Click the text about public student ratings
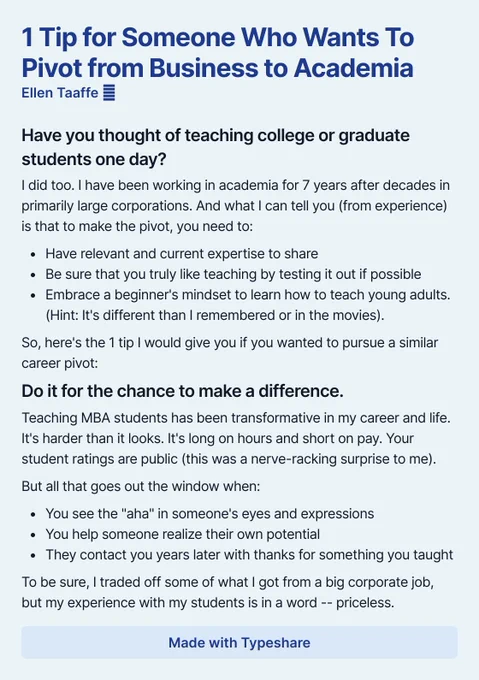Viewport: 479px width, 680px height. [x=229, y=458]
